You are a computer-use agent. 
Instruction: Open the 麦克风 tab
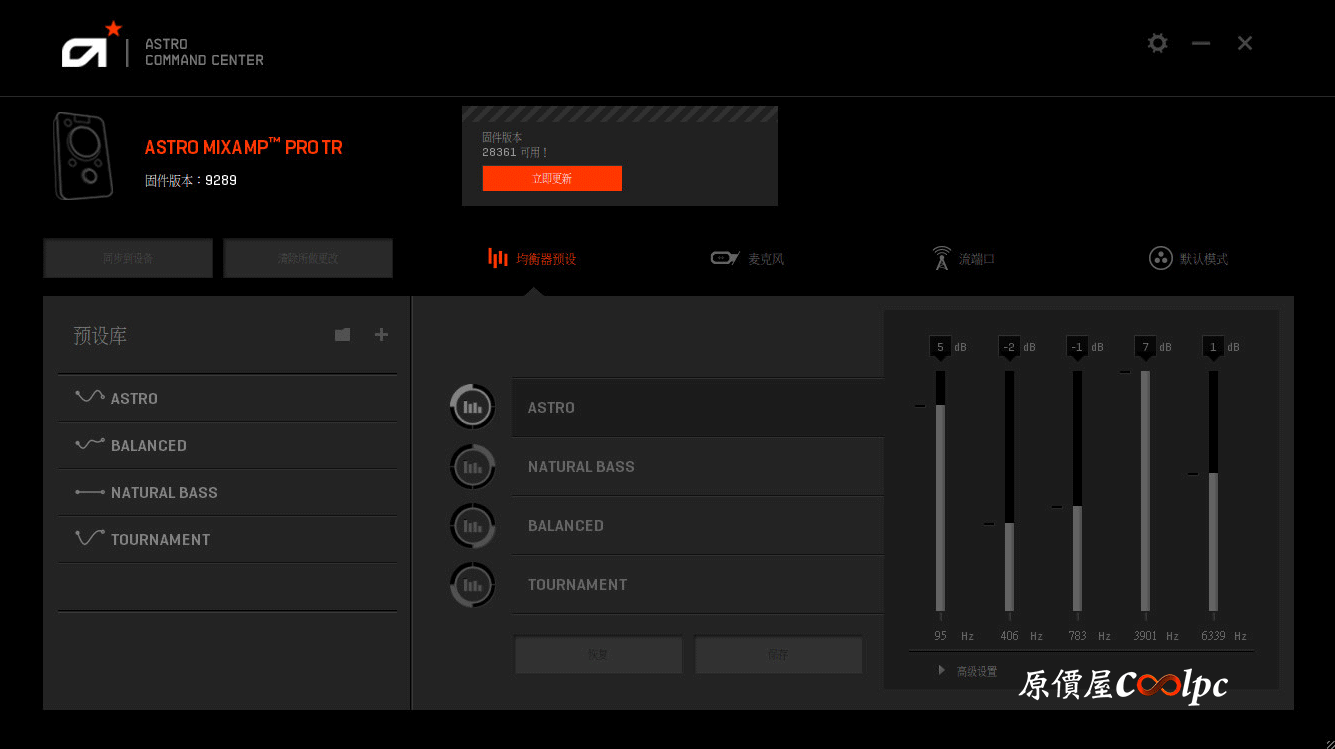pyautogui.click(x=747, y=259)
